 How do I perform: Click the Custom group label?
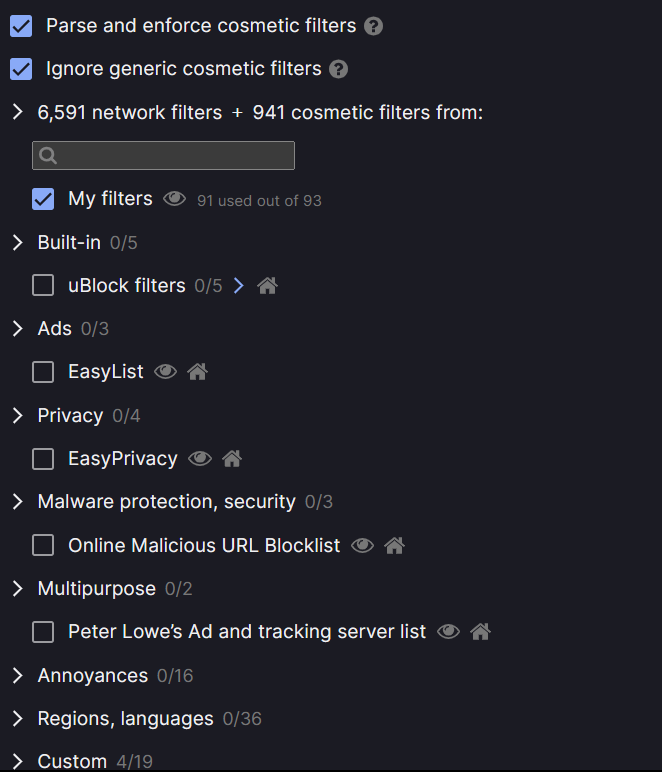72,762
